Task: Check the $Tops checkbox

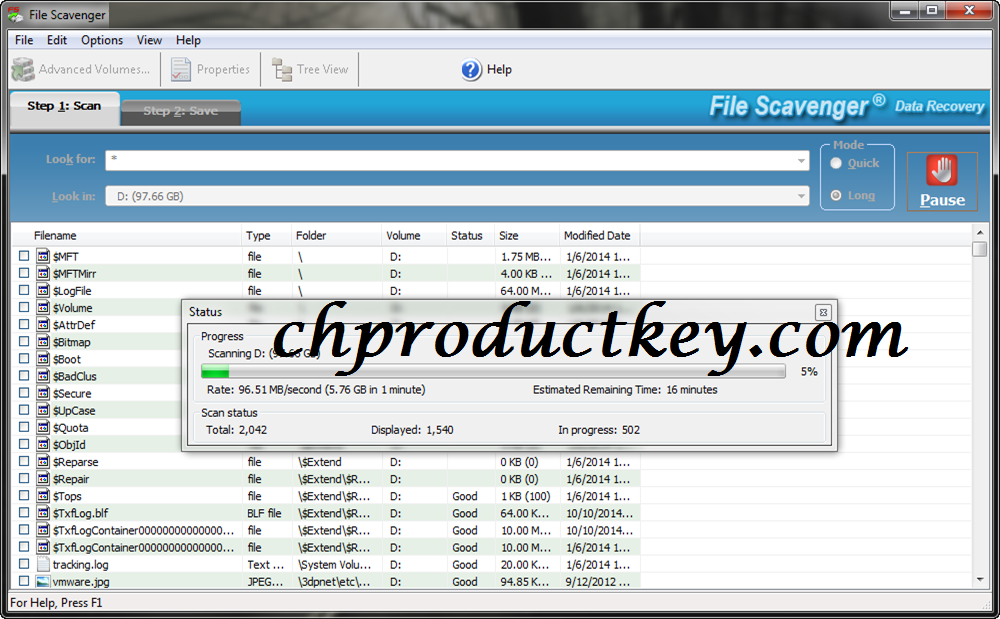Action: tap(24, 495)
